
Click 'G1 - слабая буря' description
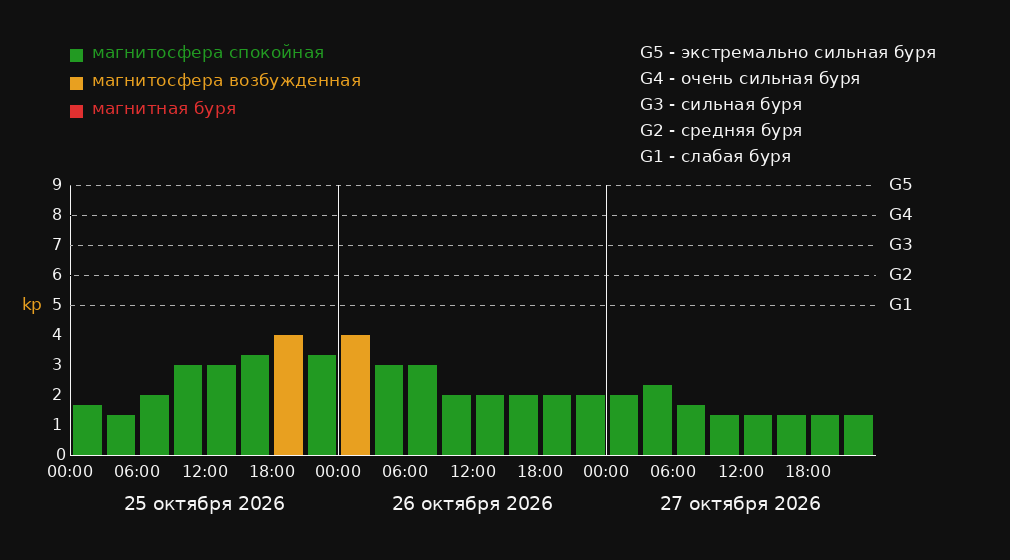(715, 157)
